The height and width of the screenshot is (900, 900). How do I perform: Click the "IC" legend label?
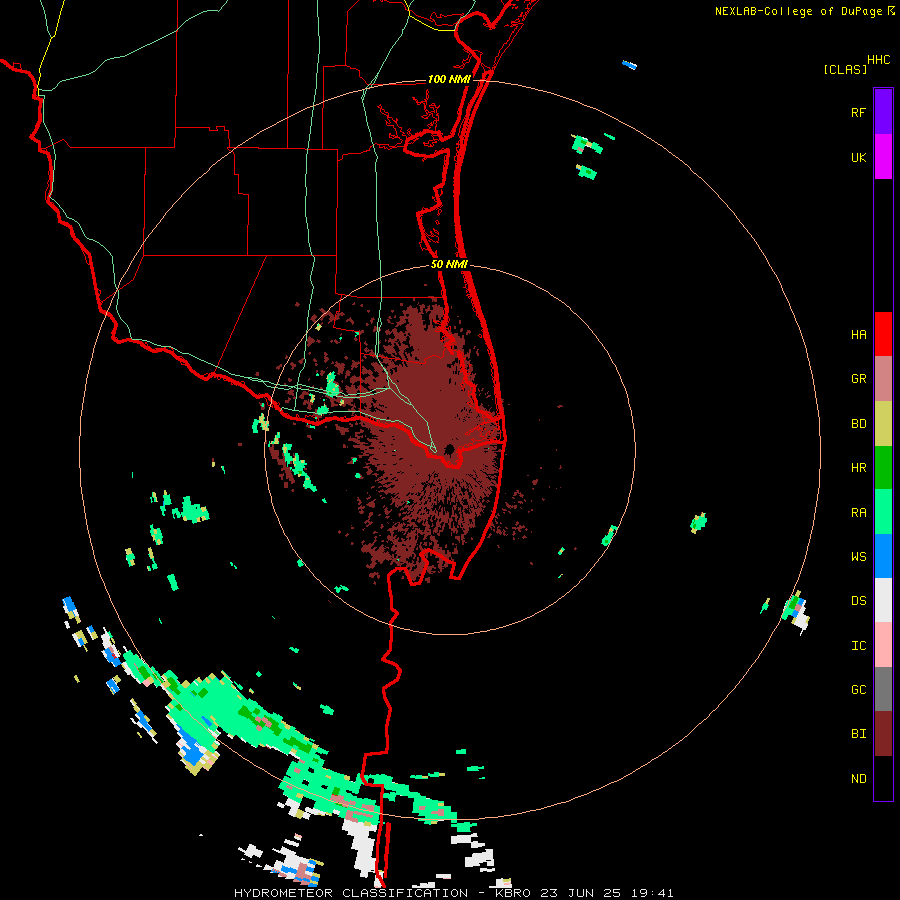click(x=858, y=646)
